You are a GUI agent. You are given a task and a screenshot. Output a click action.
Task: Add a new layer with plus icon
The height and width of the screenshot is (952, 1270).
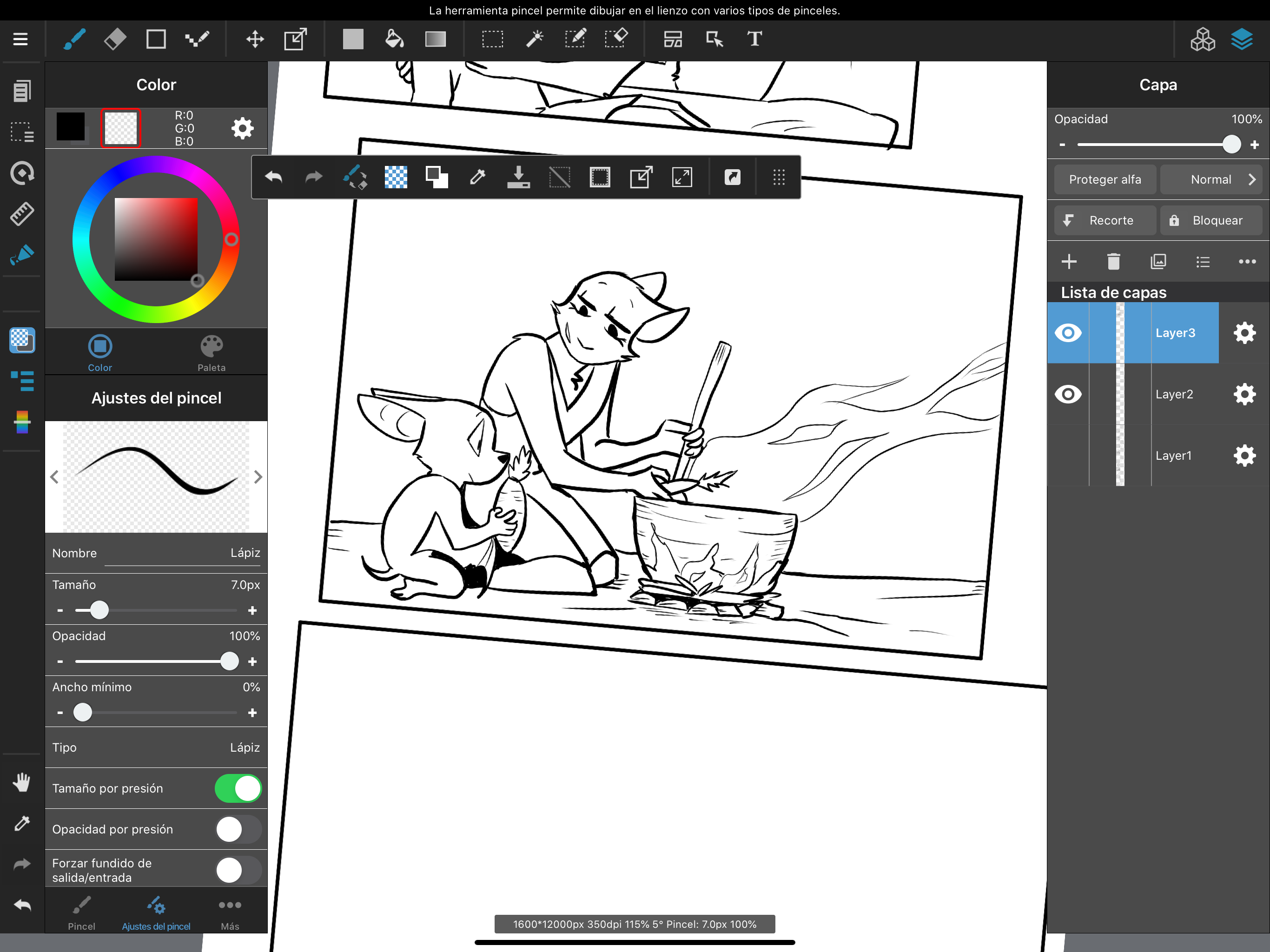(x=1068, y=262)
